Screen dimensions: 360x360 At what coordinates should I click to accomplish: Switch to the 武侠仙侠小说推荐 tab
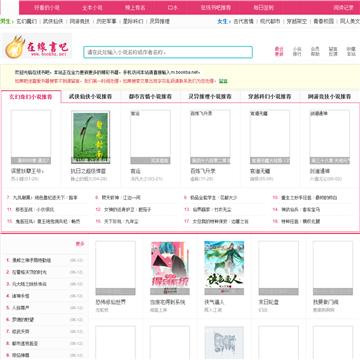(90, 97)
